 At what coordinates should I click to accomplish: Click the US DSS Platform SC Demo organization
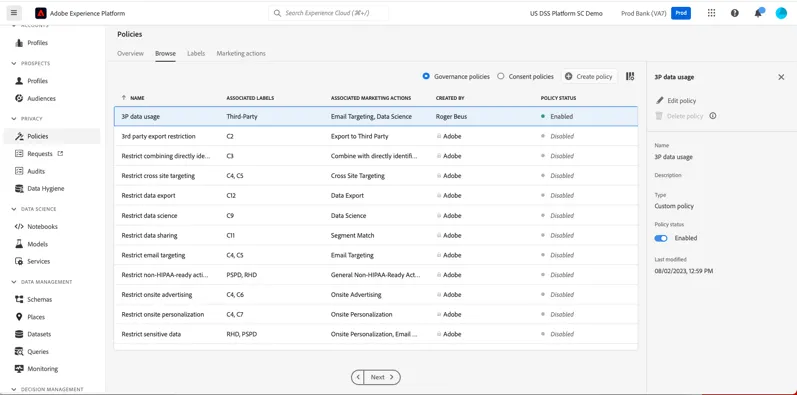point(566,13)
